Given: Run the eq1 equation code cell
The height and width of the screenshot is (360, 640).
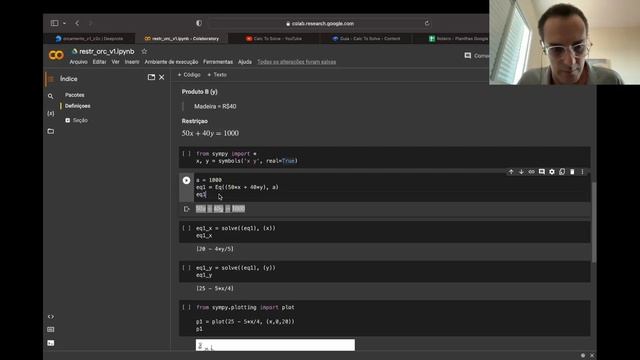Looking at the screenshot, I should click(x=186, y=180).
